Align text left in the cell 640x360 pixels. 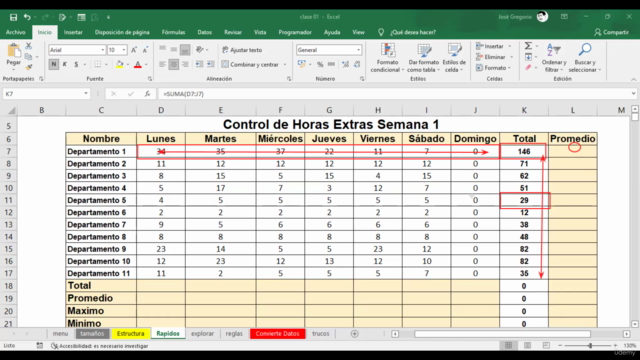pyautogui.click(x=162, y=64)
